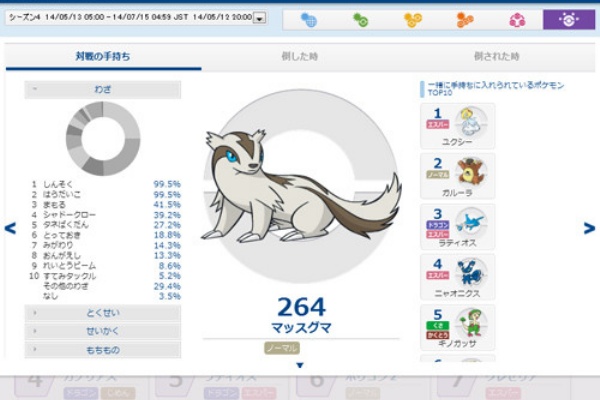Click the ノーマル type badge under マッスグマ
600x400 pixels.
coord(282,348)
